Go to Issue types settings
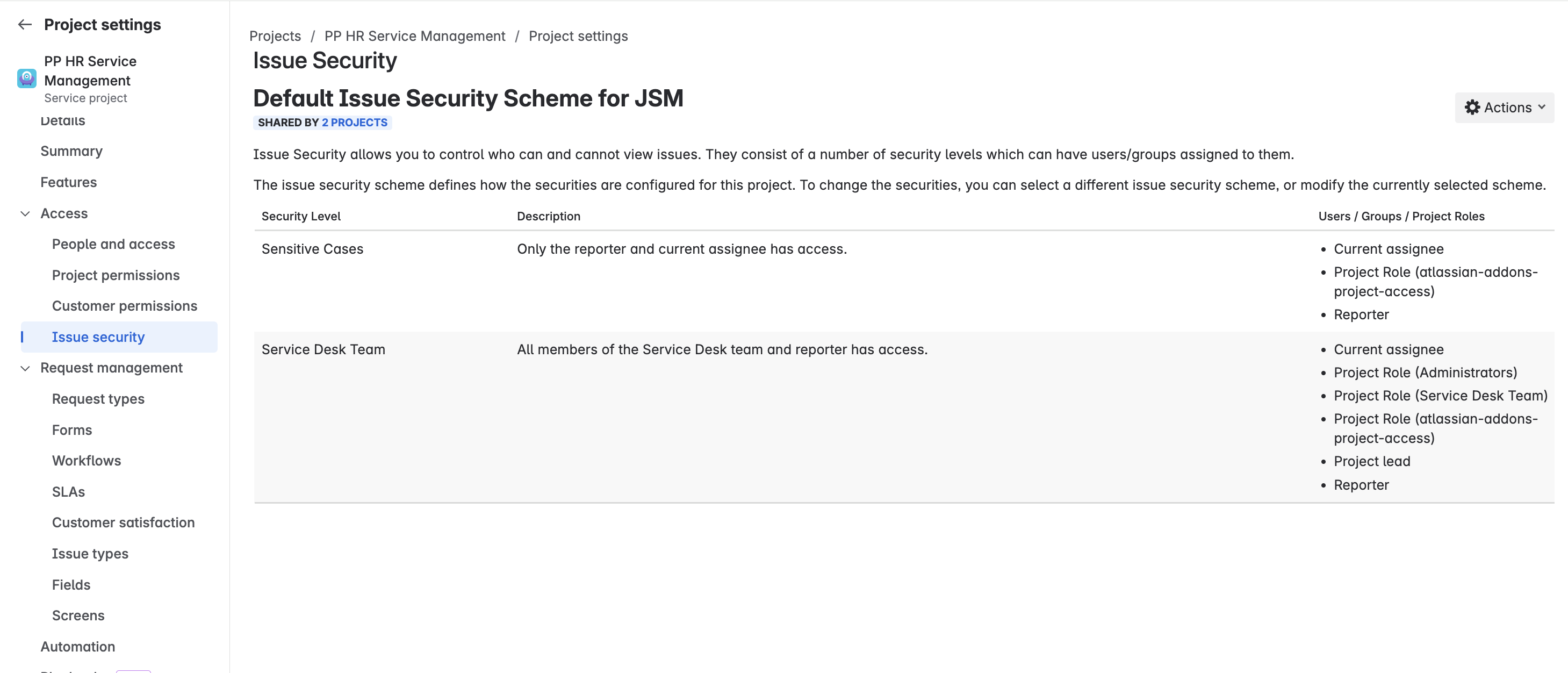Screen dimensions: 1568x673 click(90, 554)
